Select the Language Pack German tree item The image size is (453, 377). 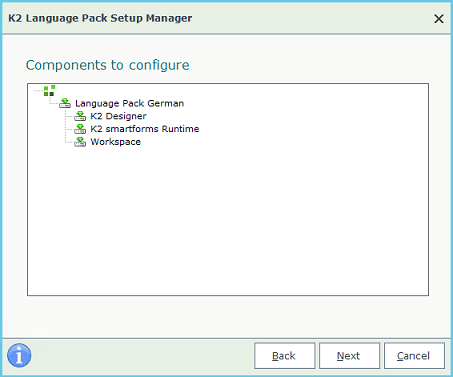[x=129, y=103]
